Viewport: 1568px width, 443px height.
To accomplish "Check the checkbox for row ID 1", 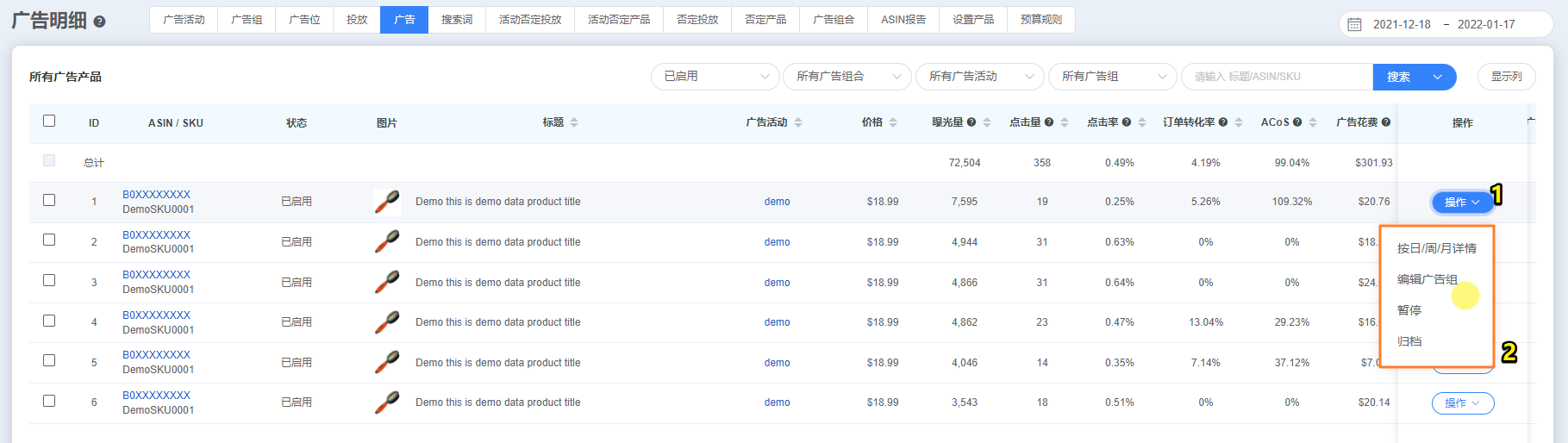I will pyautogui.click(x=49, y=200).
